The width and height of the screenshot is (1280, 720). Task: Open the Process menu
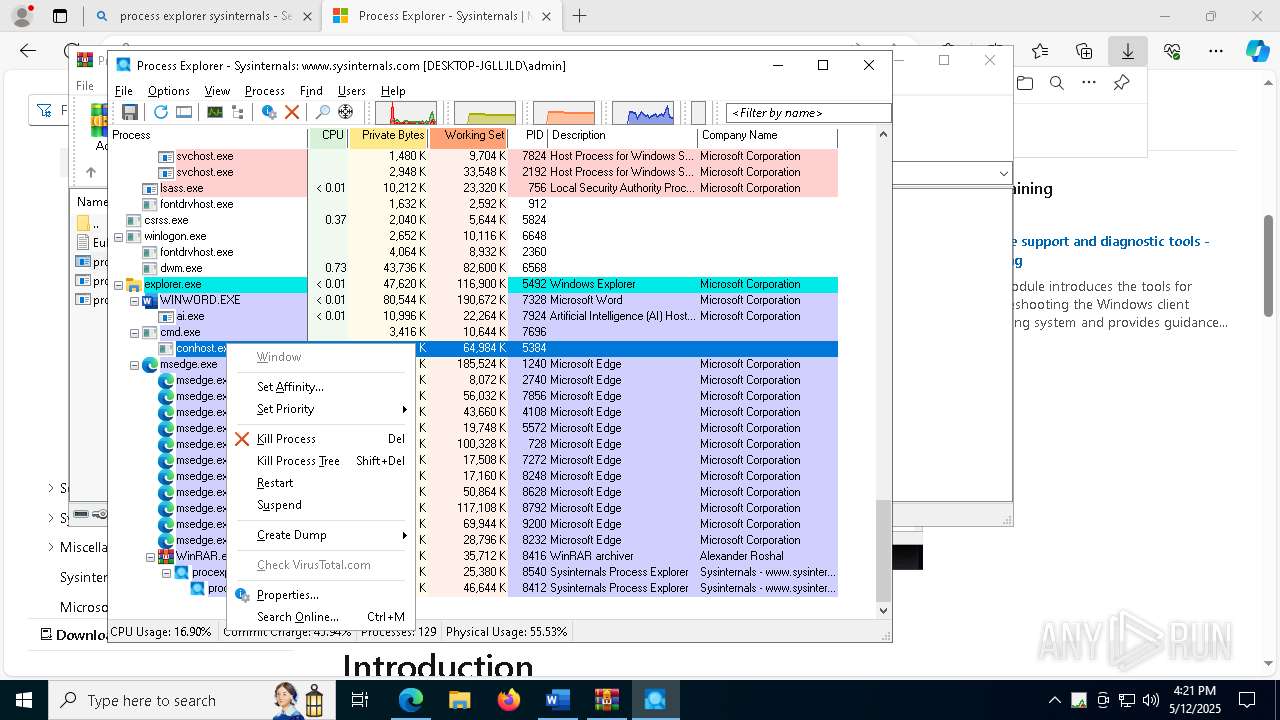[265, 91]
